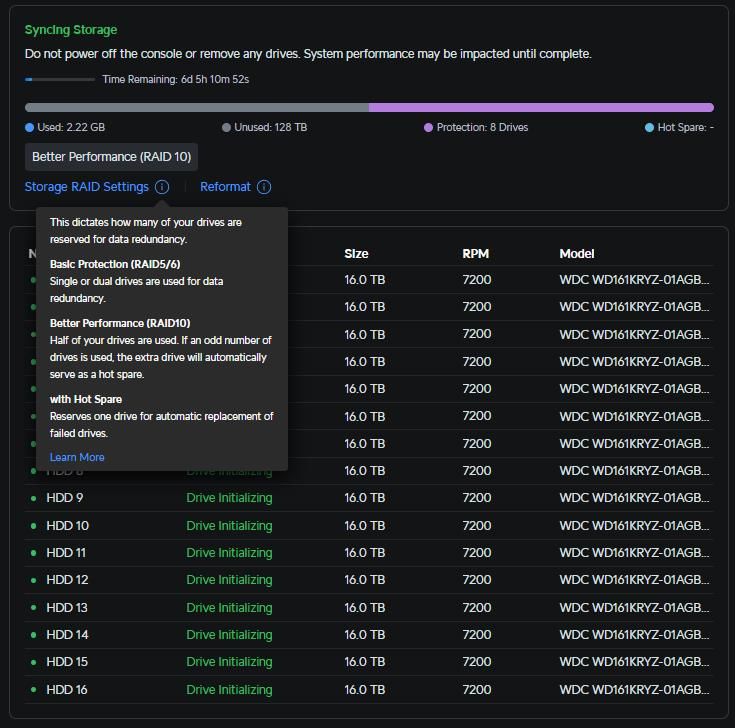Click Better Performance (RAID 10) button
Image resolution: width=735 pixels, height=728 pixels.
click(x=112, y=157)
